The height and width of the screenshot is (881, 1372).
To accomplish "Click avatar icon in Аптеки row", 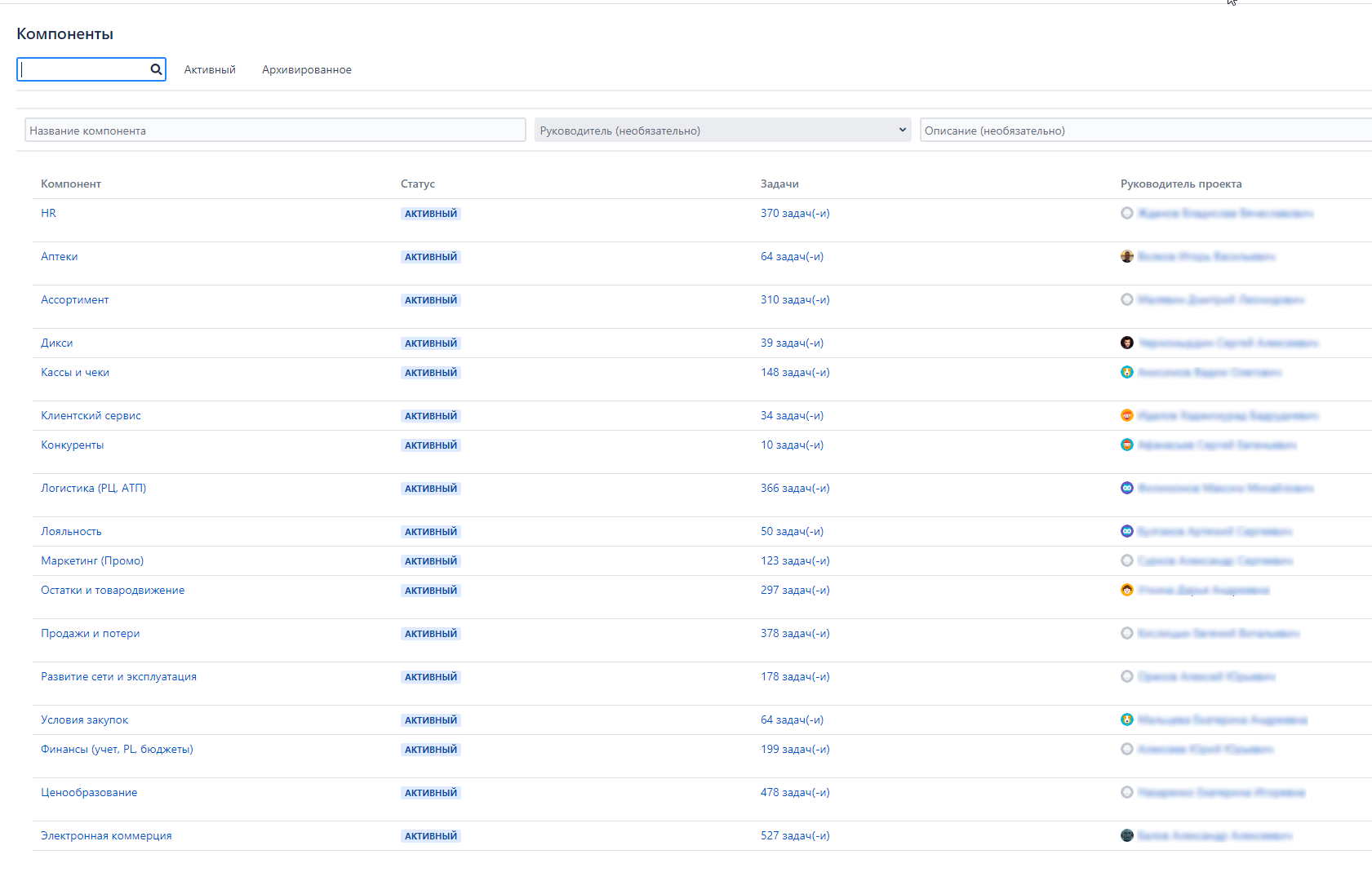I will pos(1127,256).
